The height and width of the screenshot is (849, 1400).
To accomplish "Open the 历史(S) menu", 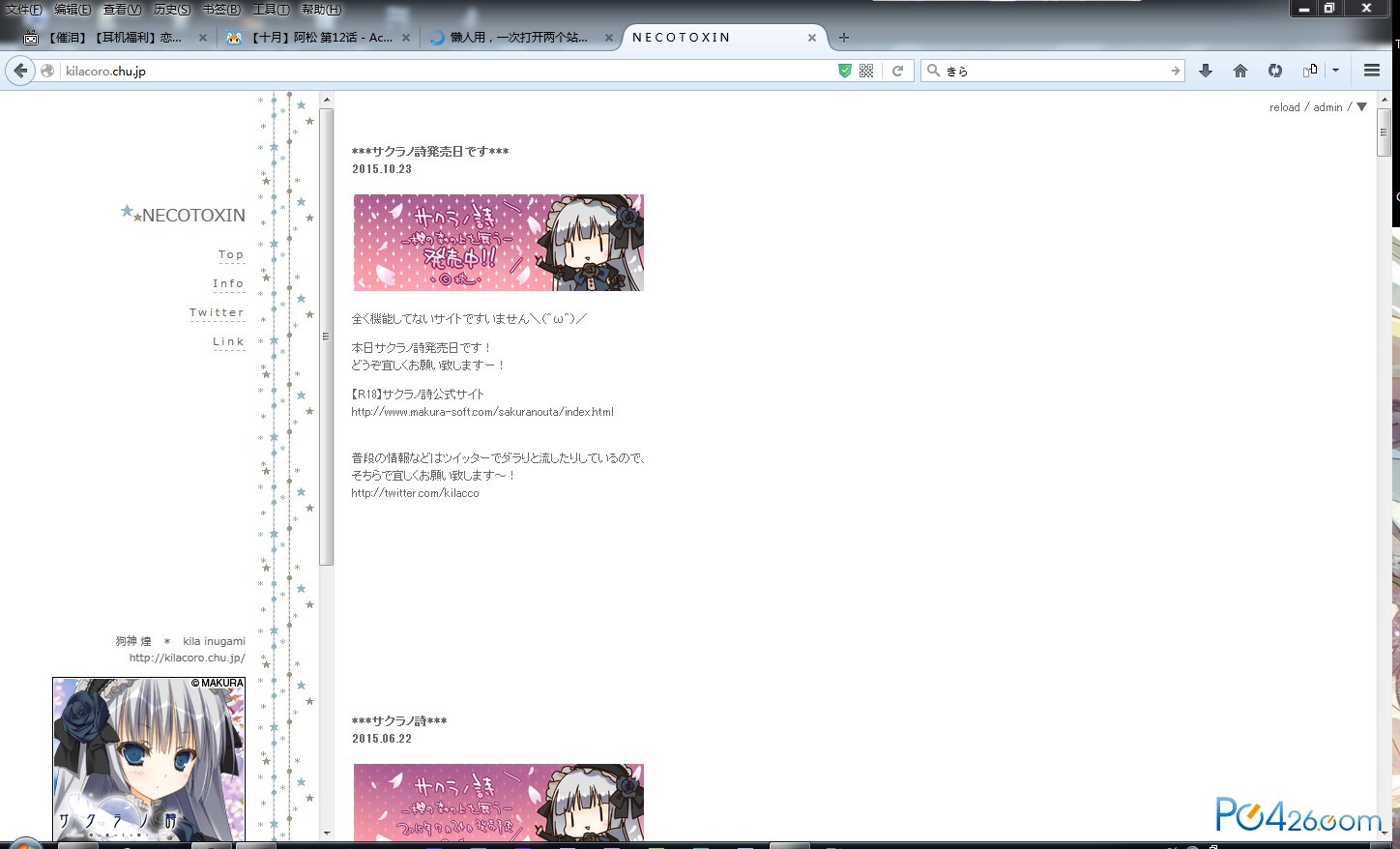I will [x=173, y=10].
